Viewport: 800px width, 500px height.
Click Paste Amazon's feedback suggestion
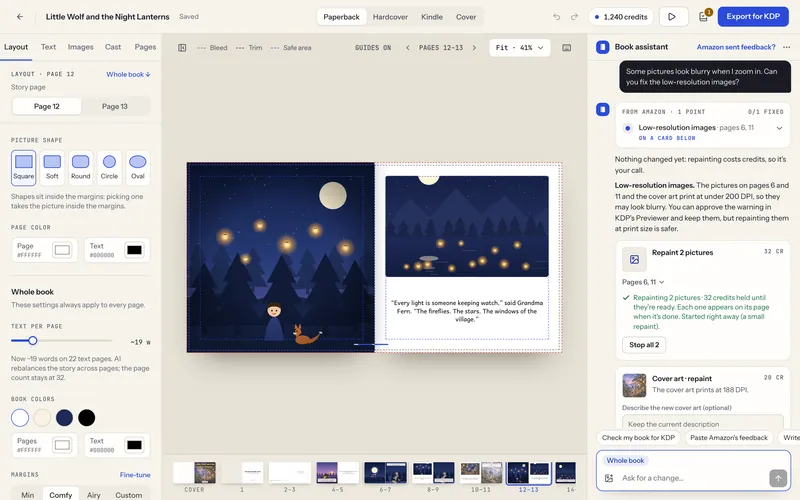[729, 437]
